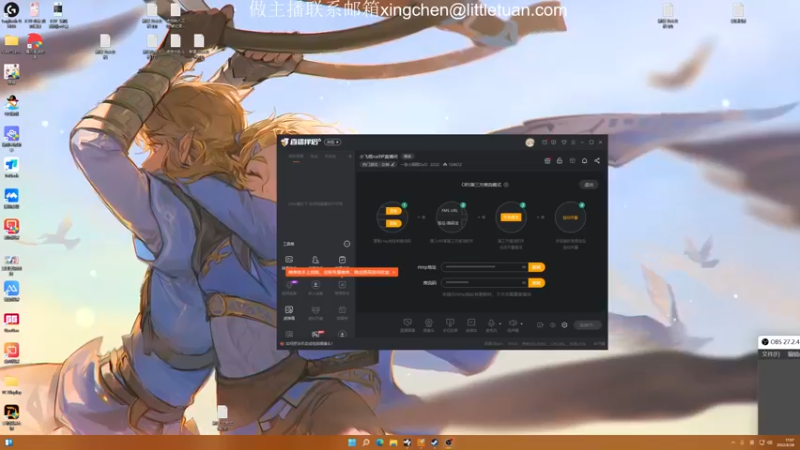The height and width of the screenshot is (450, 800).
Task: Open the mode dropdown pill beside the app logo
Action: tap(333, 142)
